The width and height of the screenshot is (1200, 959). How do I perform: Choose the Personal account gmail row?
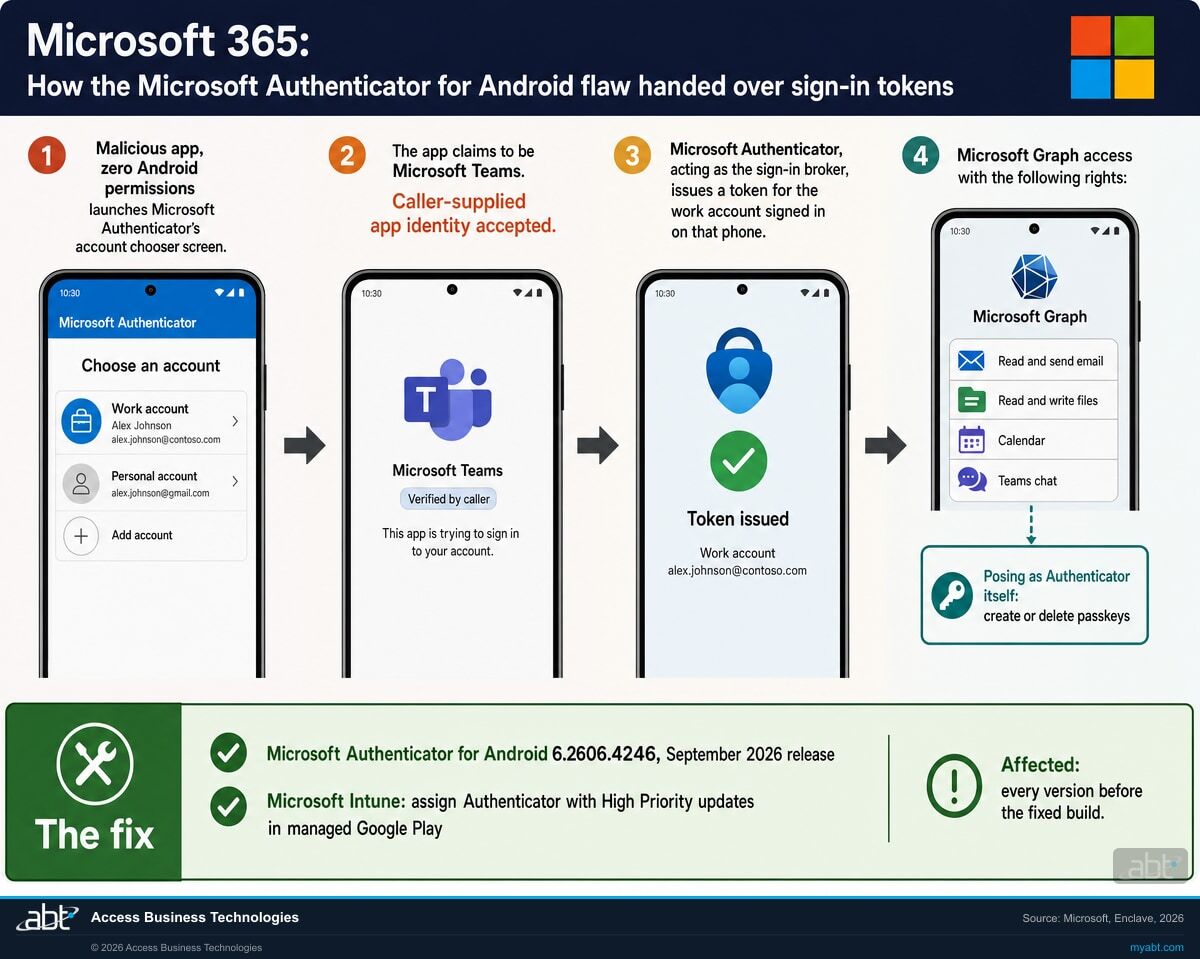[151, 482]
